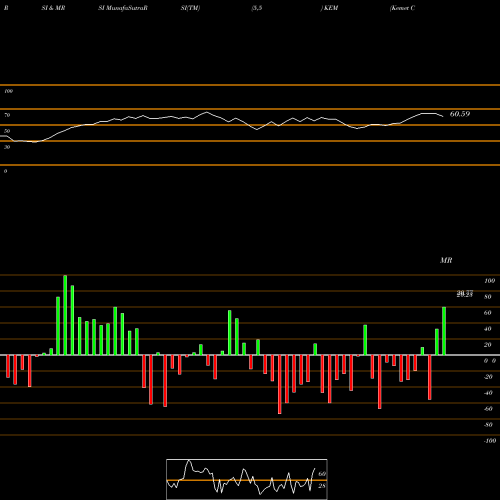Click the end of the white RSI line
This screenshot has height=500, width=500.
[x=443, y=116]
